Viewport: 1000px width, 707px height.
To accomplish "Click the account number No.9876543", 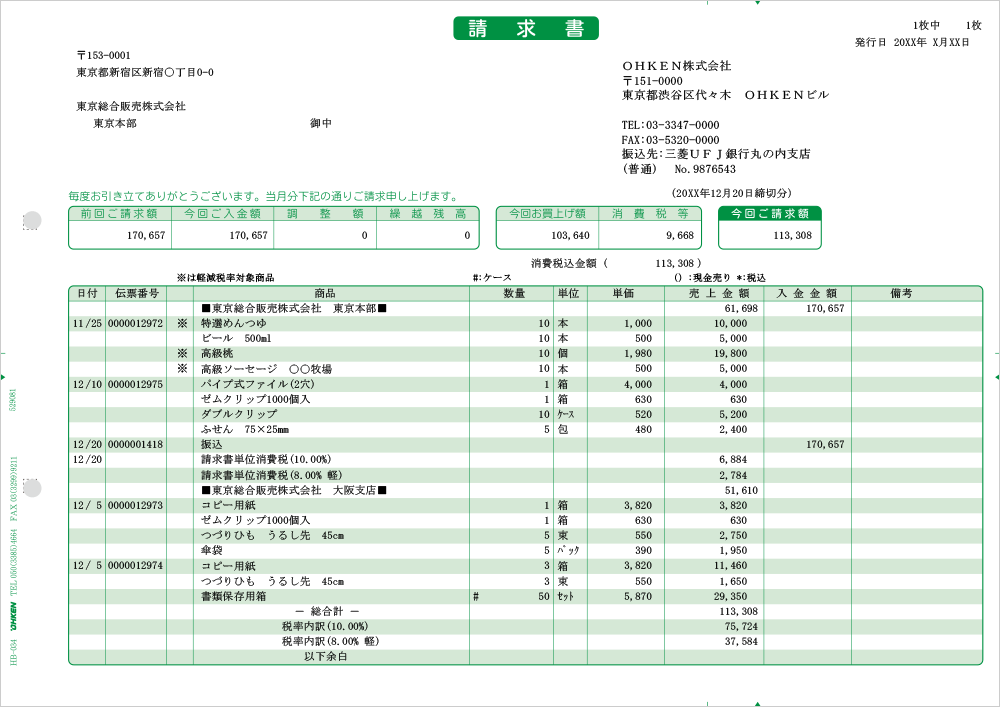I will 705,169.
